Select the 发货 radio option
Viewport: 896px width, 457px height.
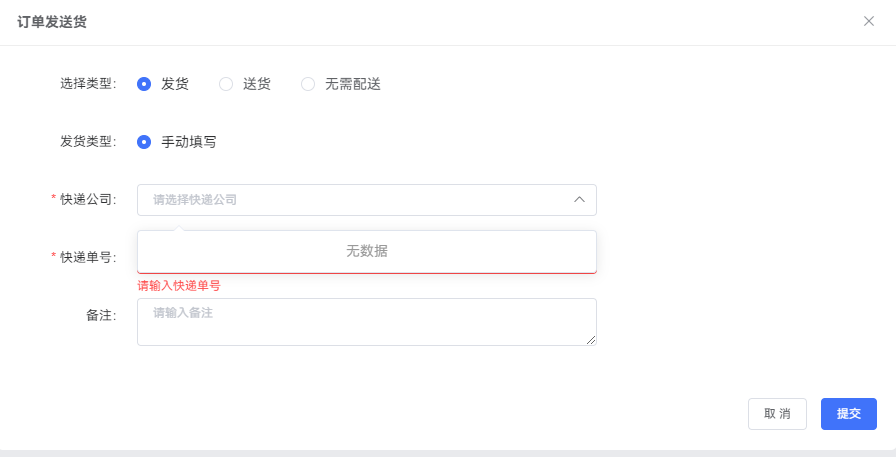pyautogui.click(x=144, y=84)
